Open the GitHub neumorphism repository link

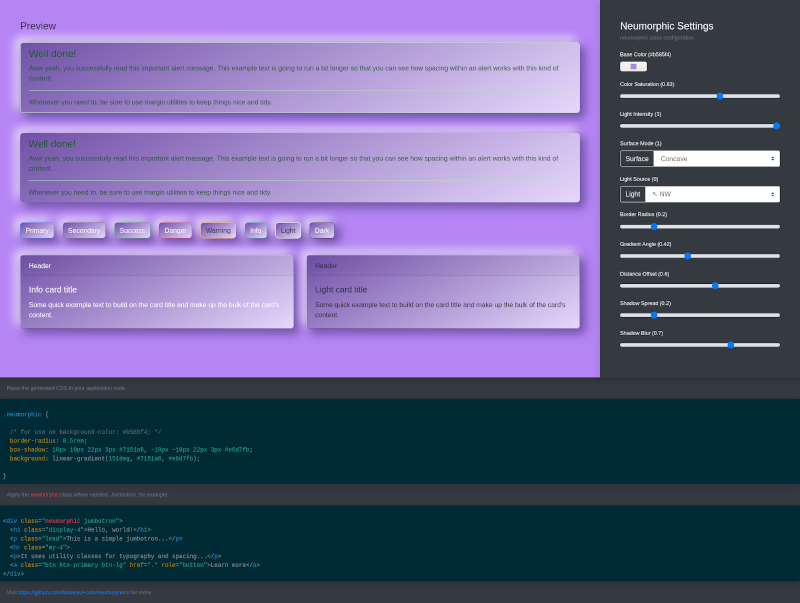[x=77, y=592]
